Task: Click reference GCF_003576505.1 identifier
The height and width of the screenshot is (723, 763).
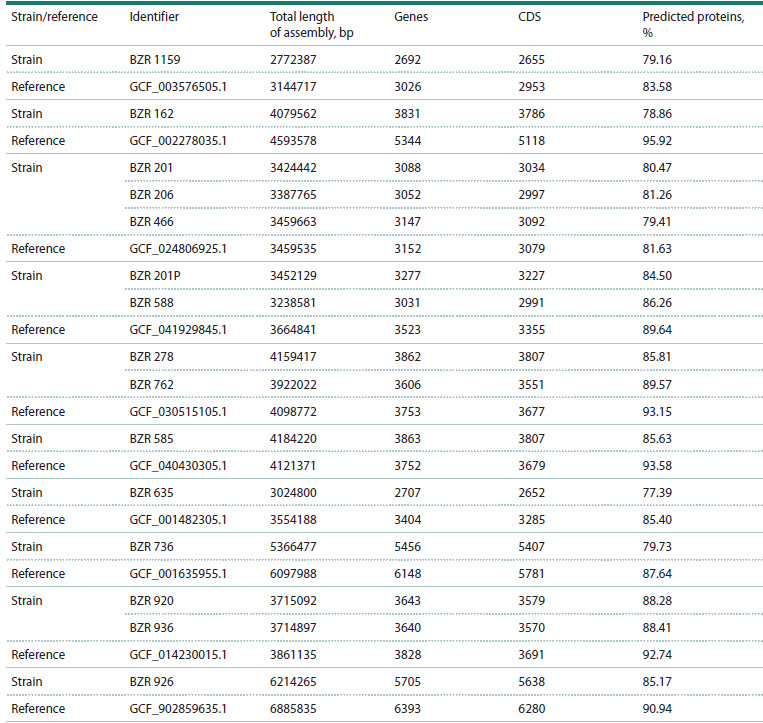Action: point(178,87)
